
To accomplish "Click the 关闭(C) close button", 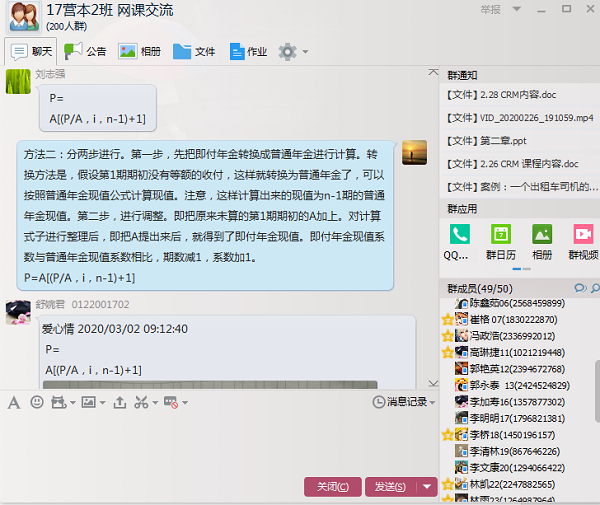I will [332, 487].
